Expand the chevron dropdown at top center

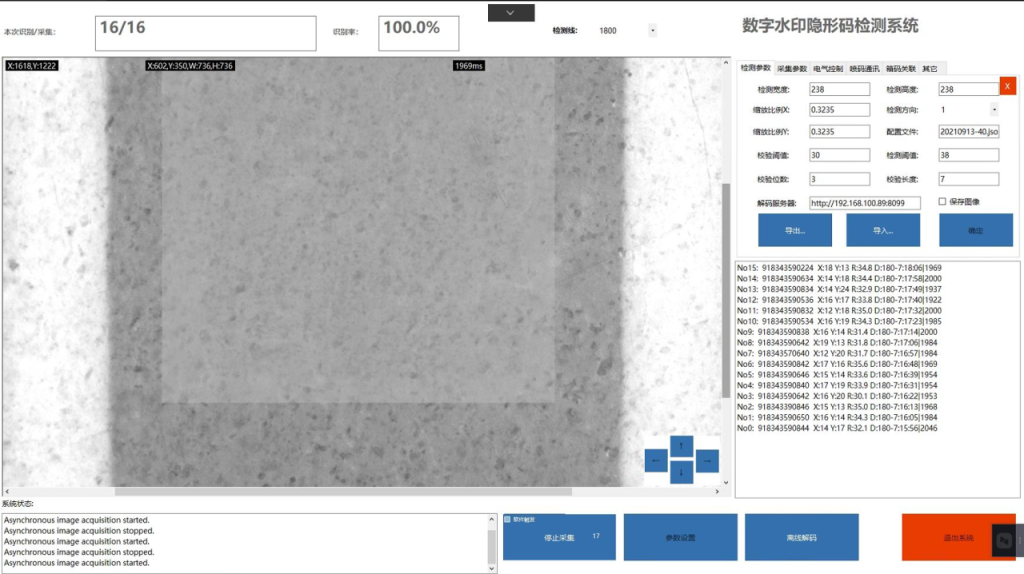coord(511,12)
